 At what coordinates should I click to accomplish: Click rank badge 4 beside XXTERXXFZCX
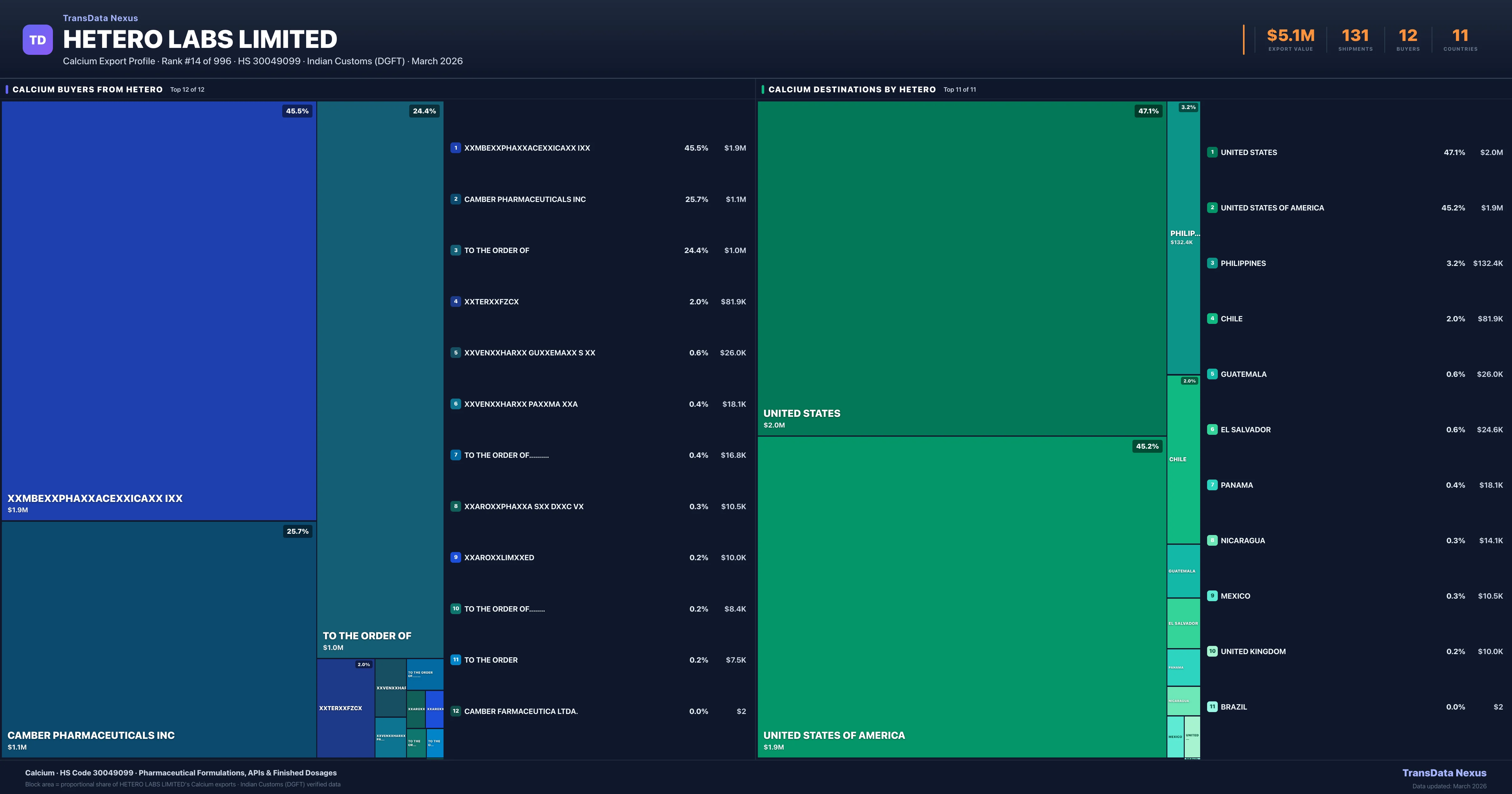click(455, 301)
